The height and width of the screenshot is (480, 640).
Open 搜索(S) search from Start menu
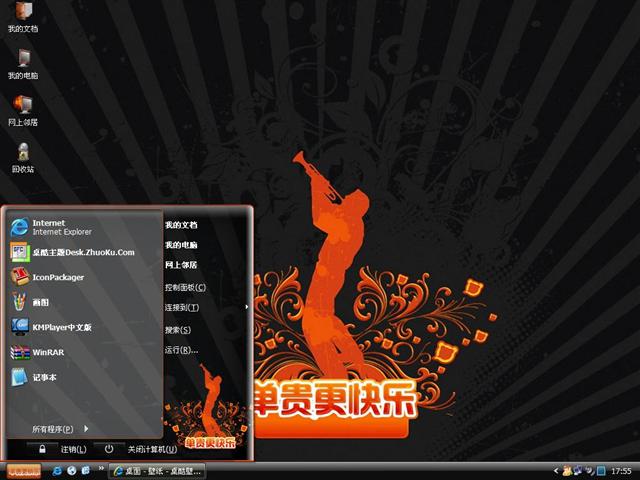point(178,329)
